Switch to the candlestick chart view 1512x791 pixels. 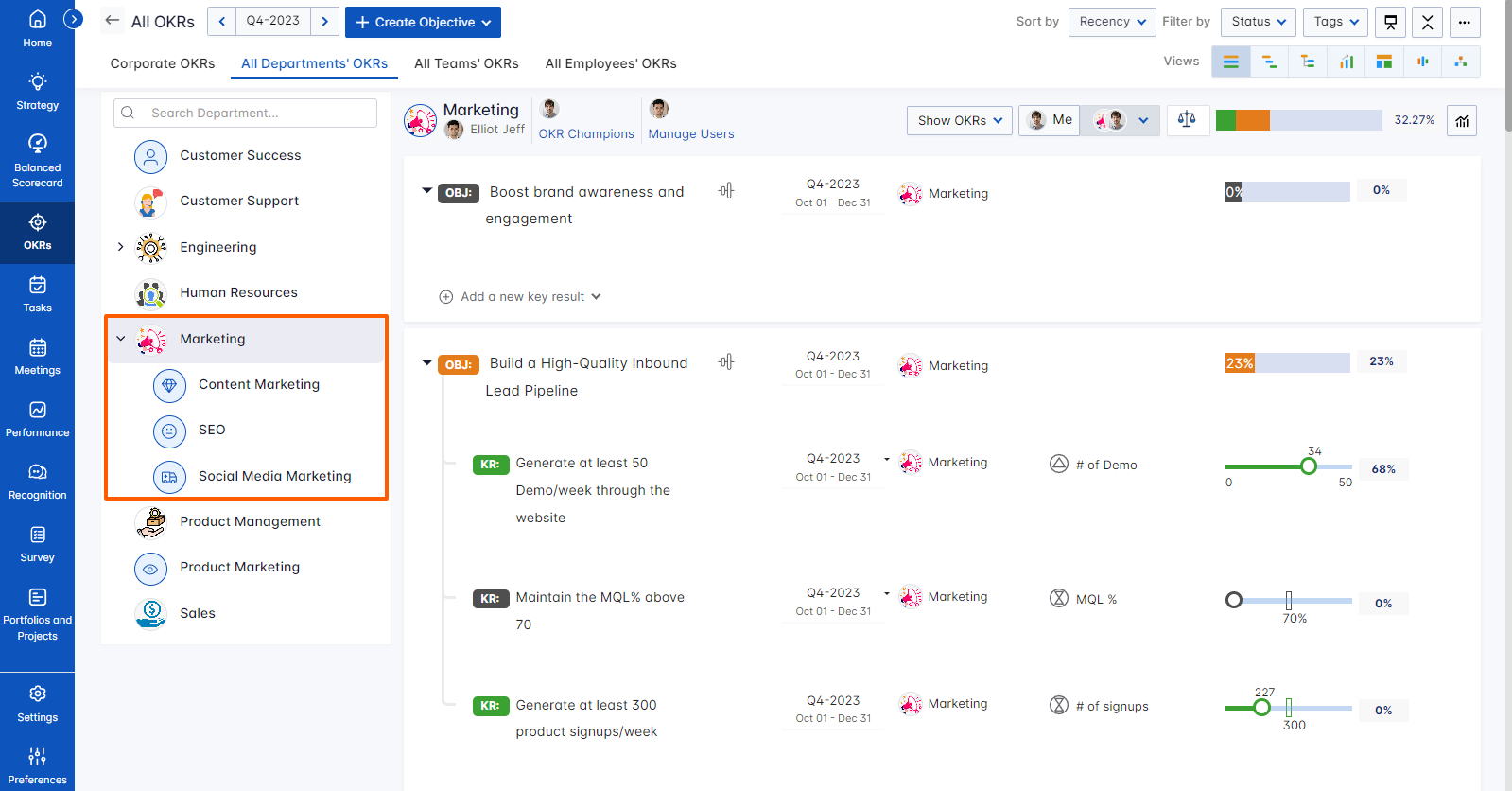click(1422, 62)
